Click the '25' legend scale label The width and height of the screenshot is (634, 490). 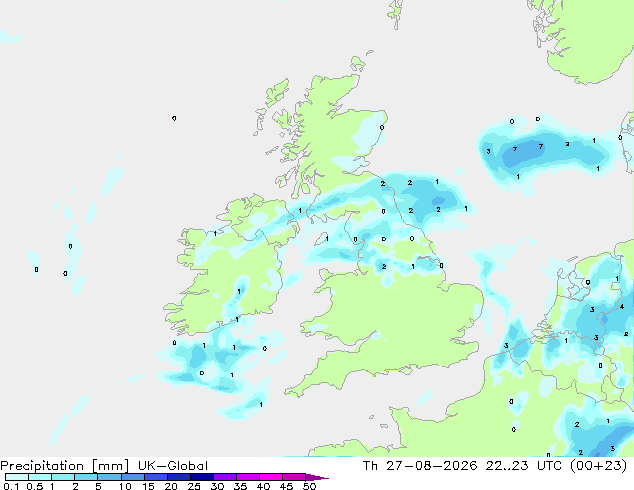[194, 486]
